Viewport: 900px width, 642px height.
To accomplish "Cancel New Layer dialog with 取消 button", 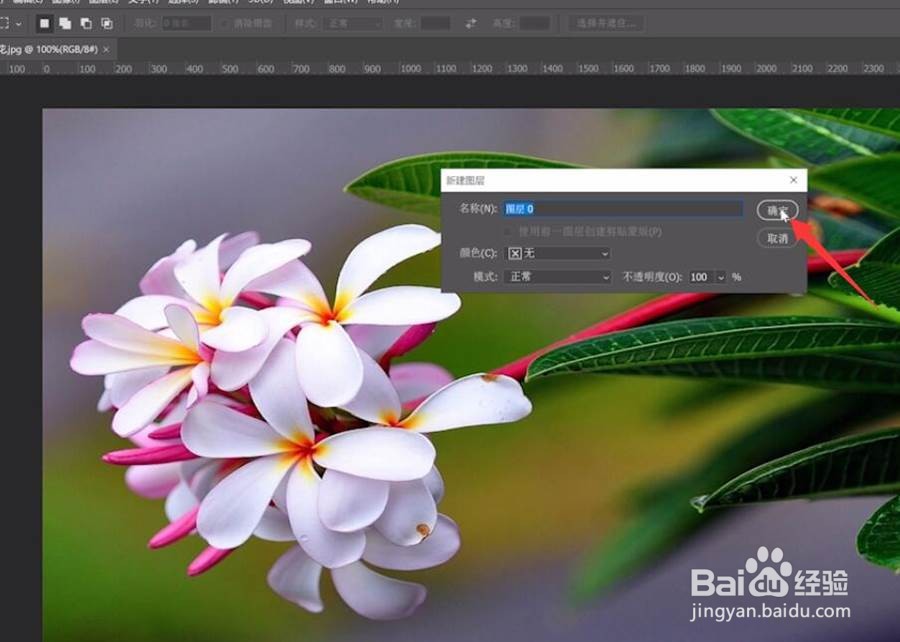I will click(x=777, y=238).
